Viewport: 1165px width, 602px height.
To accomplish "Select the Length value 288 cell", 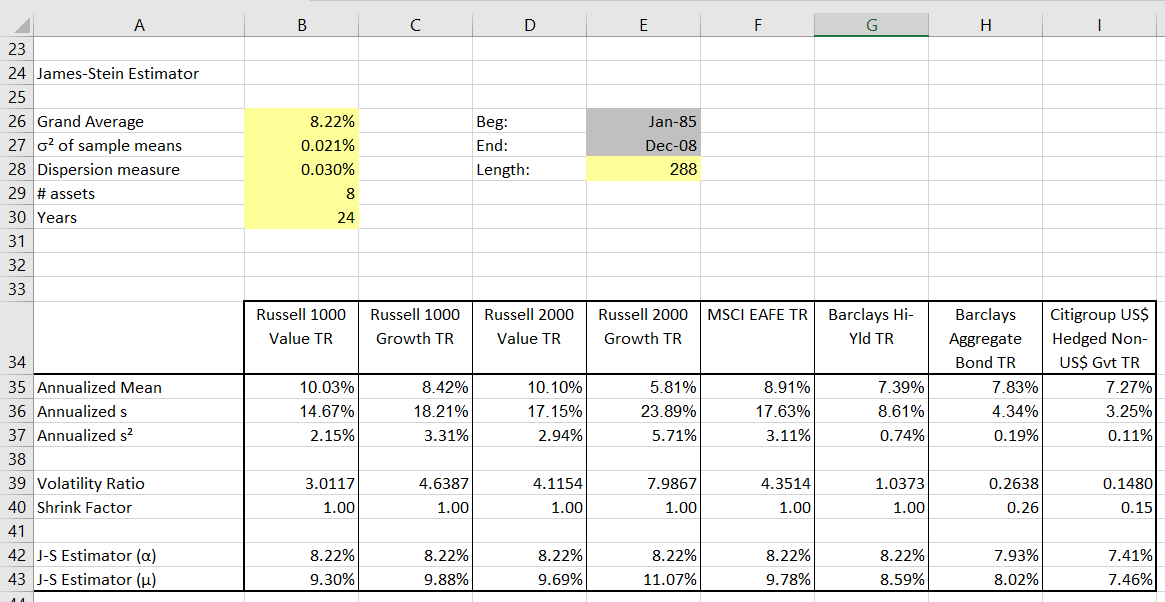I will click(x=643, y=169).
